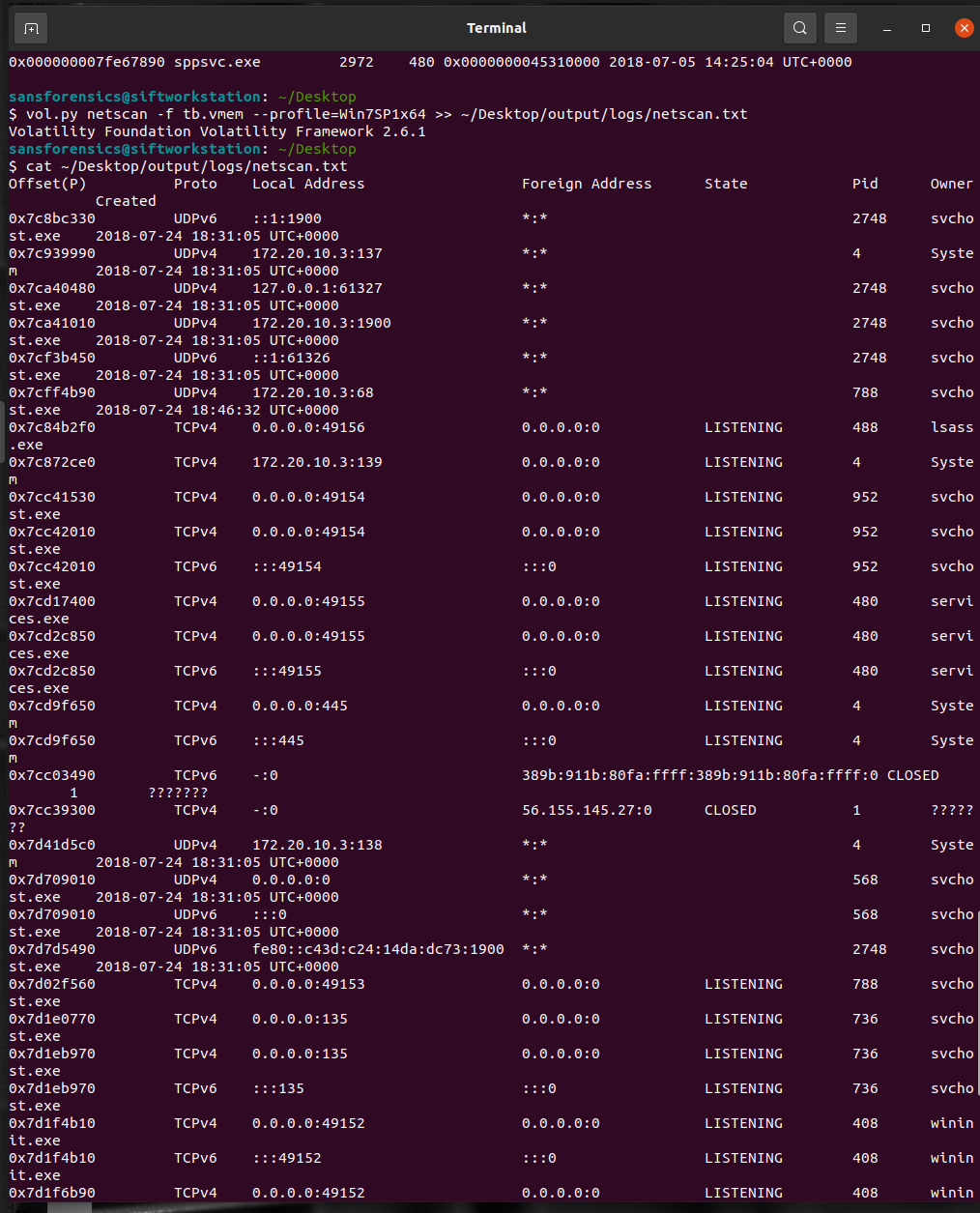Click offset 0x7cff4b90
This screenshot has height=1213, width=980.
52,392
